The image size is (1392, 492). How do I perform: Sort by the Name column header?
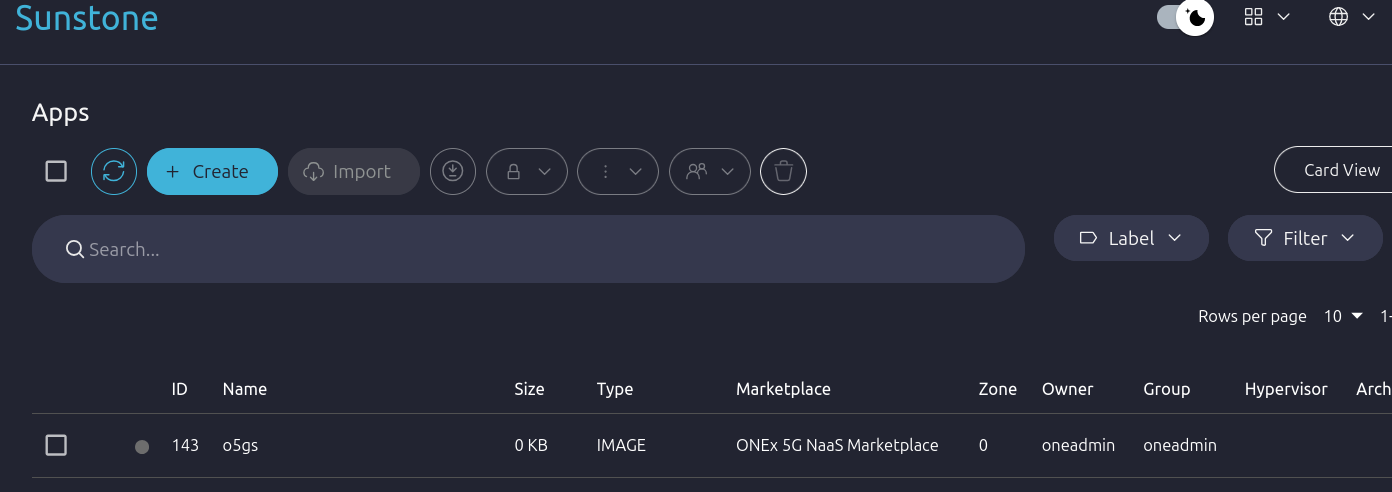click(244, 389)
